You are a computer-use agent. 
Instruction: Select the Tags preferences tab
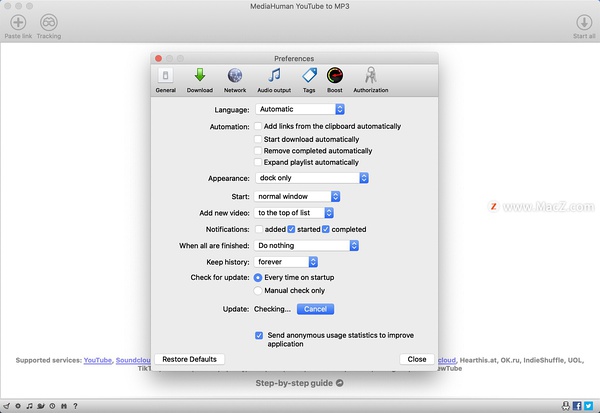(x=309, y=80)
